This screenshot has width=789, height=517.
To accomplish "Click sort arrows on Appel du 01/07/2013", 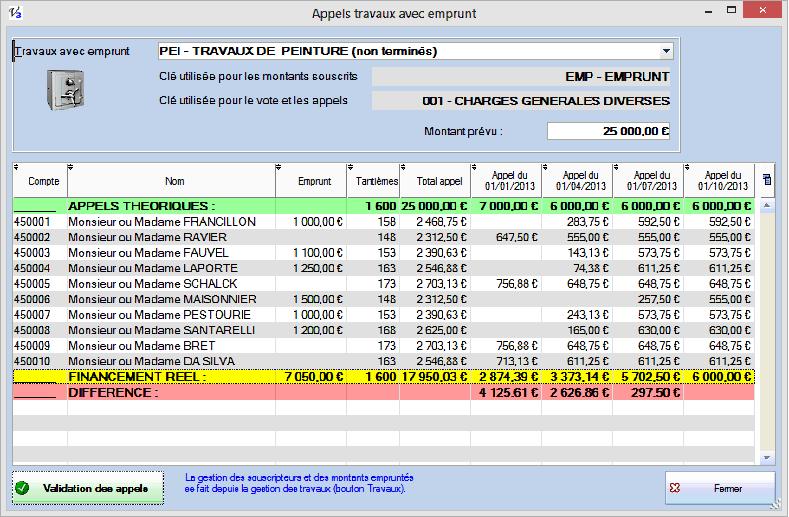I will coord(616,167).
